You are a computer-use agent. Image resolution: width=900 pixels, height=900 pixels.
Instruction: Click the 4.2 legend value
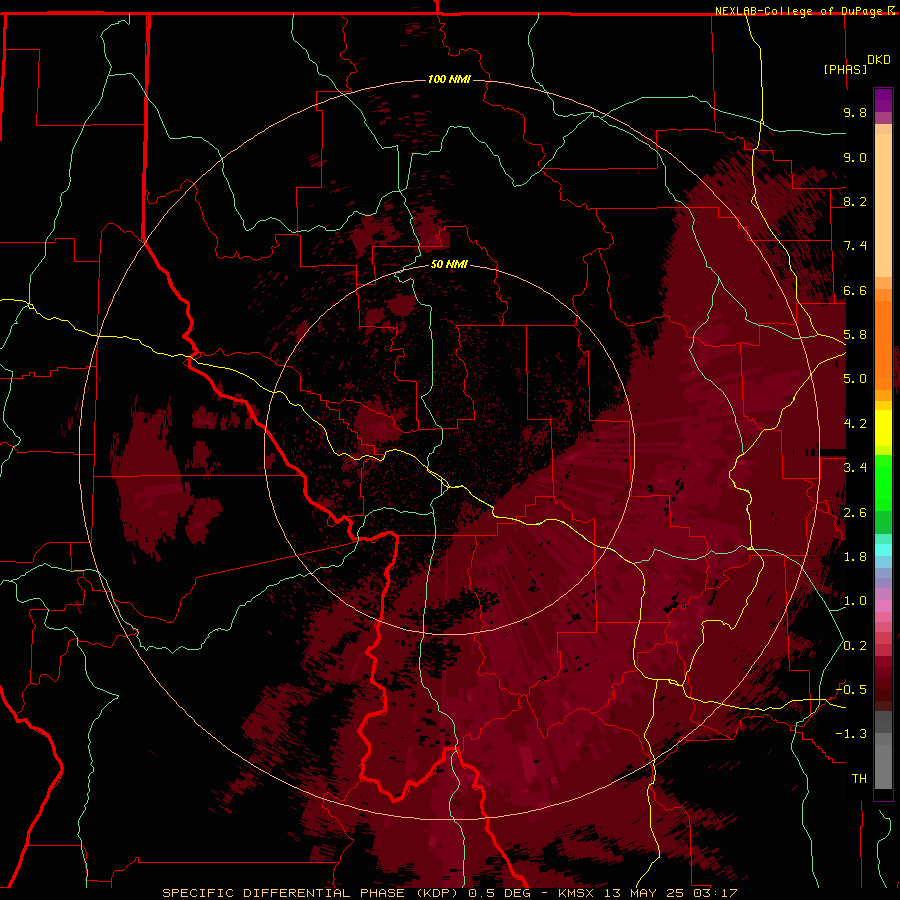tap(855, 424)
